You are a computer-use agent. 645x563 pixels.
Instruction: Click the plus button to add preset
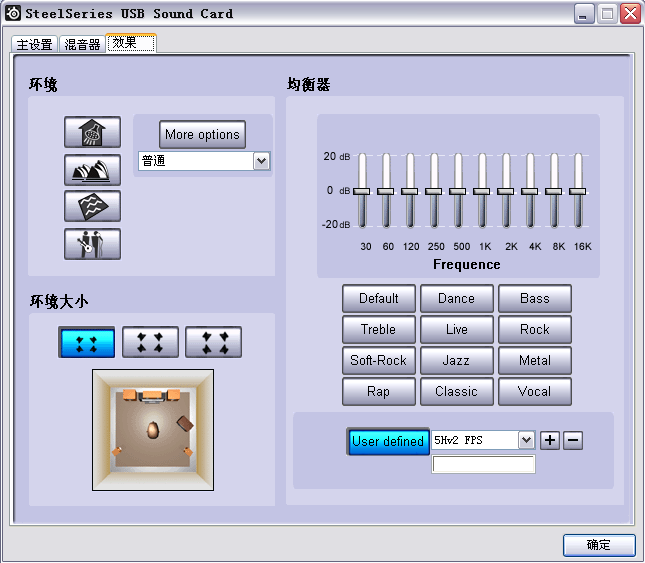pyautogui.click(x=550, y=440)
